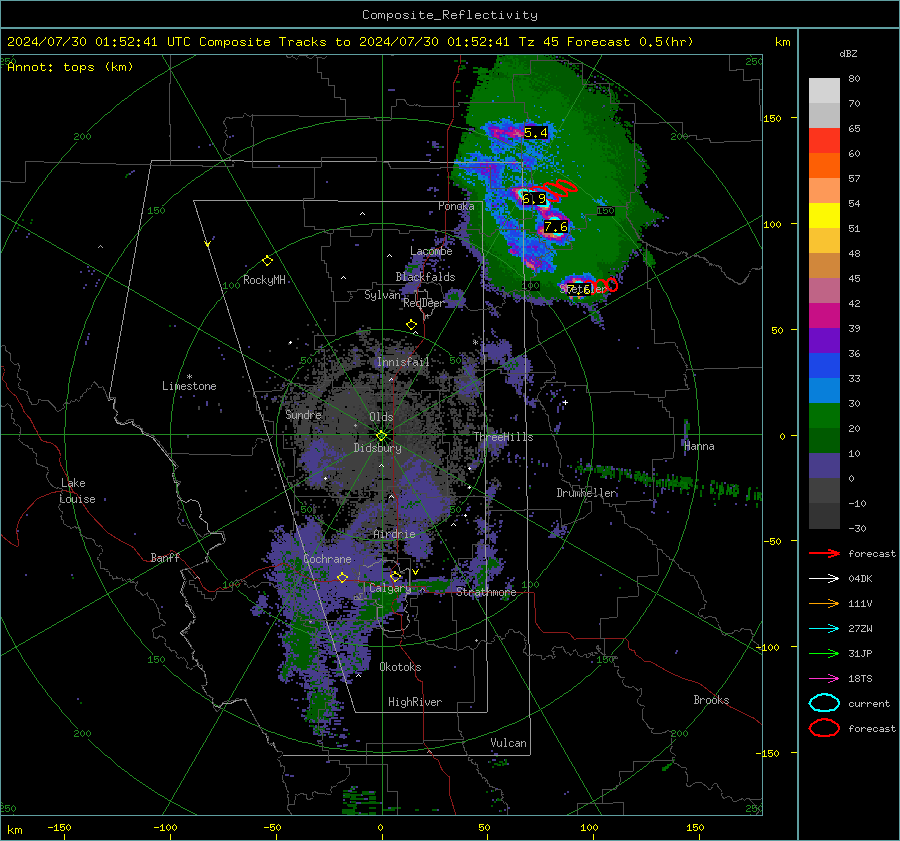Click the Olds town label

click(x=381, y=417)
